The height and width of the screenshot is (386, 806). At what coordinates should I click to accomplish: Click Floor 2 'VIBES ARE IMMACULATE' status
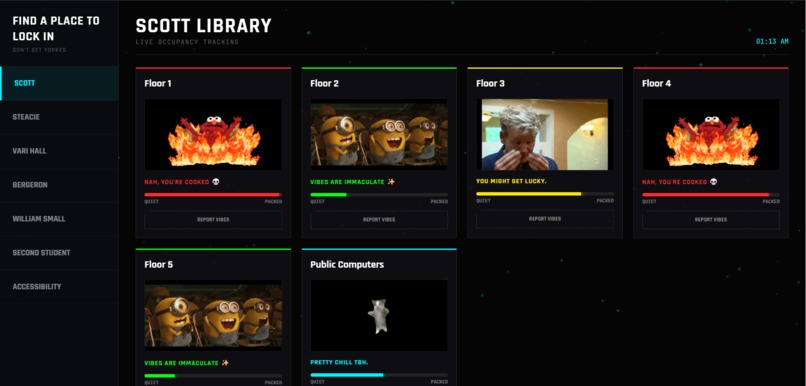[347, 182]
